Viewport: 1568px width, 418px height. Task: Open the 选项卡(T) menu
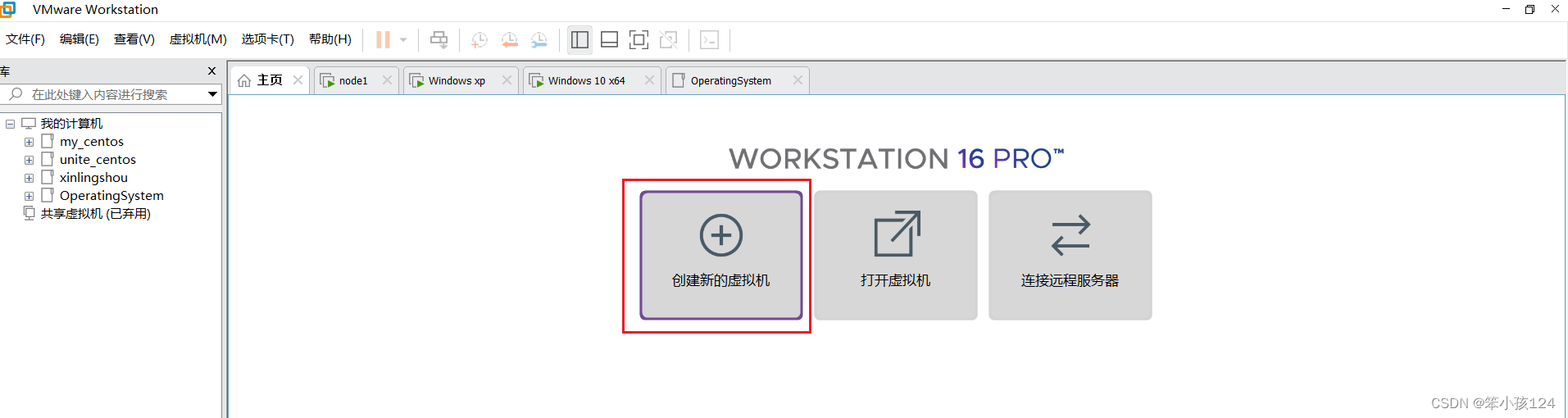(268, 39)
